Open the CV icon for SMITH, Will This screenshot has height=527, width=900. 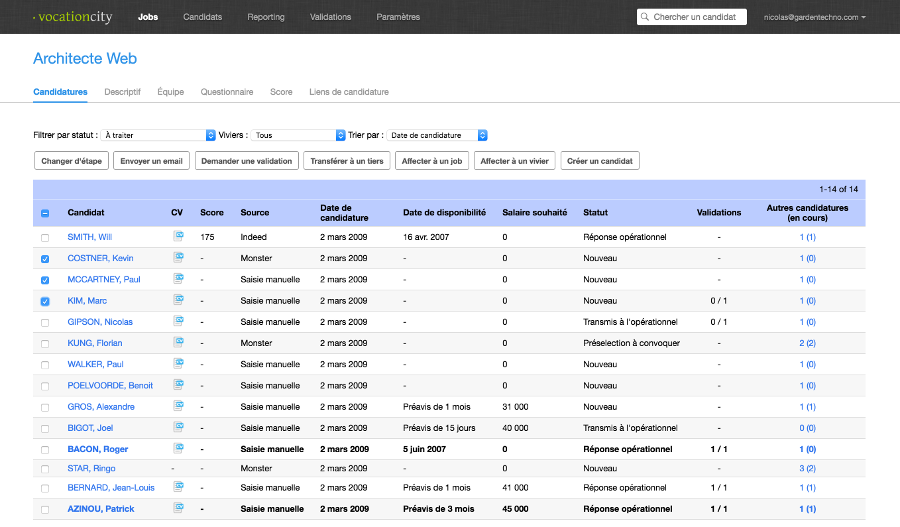(x=178, y=237)
